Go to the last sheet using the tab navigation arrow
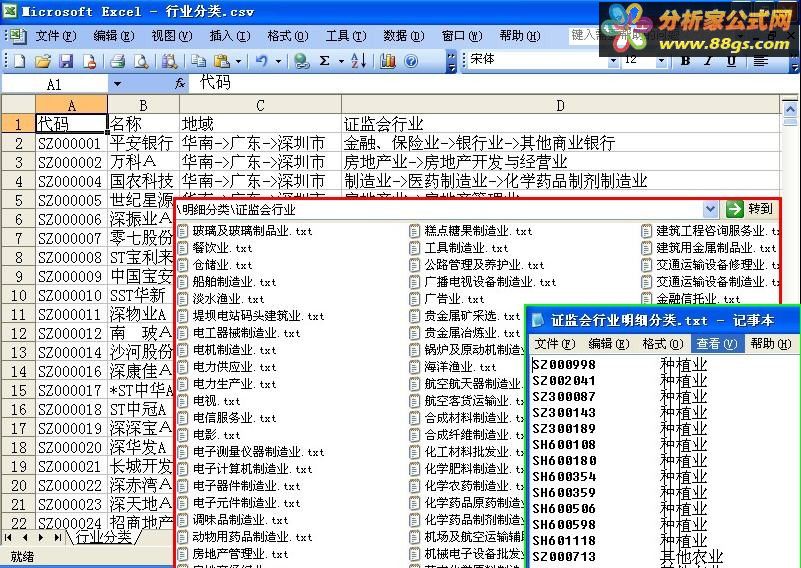The image size is (801, 568). coord(58,537)
